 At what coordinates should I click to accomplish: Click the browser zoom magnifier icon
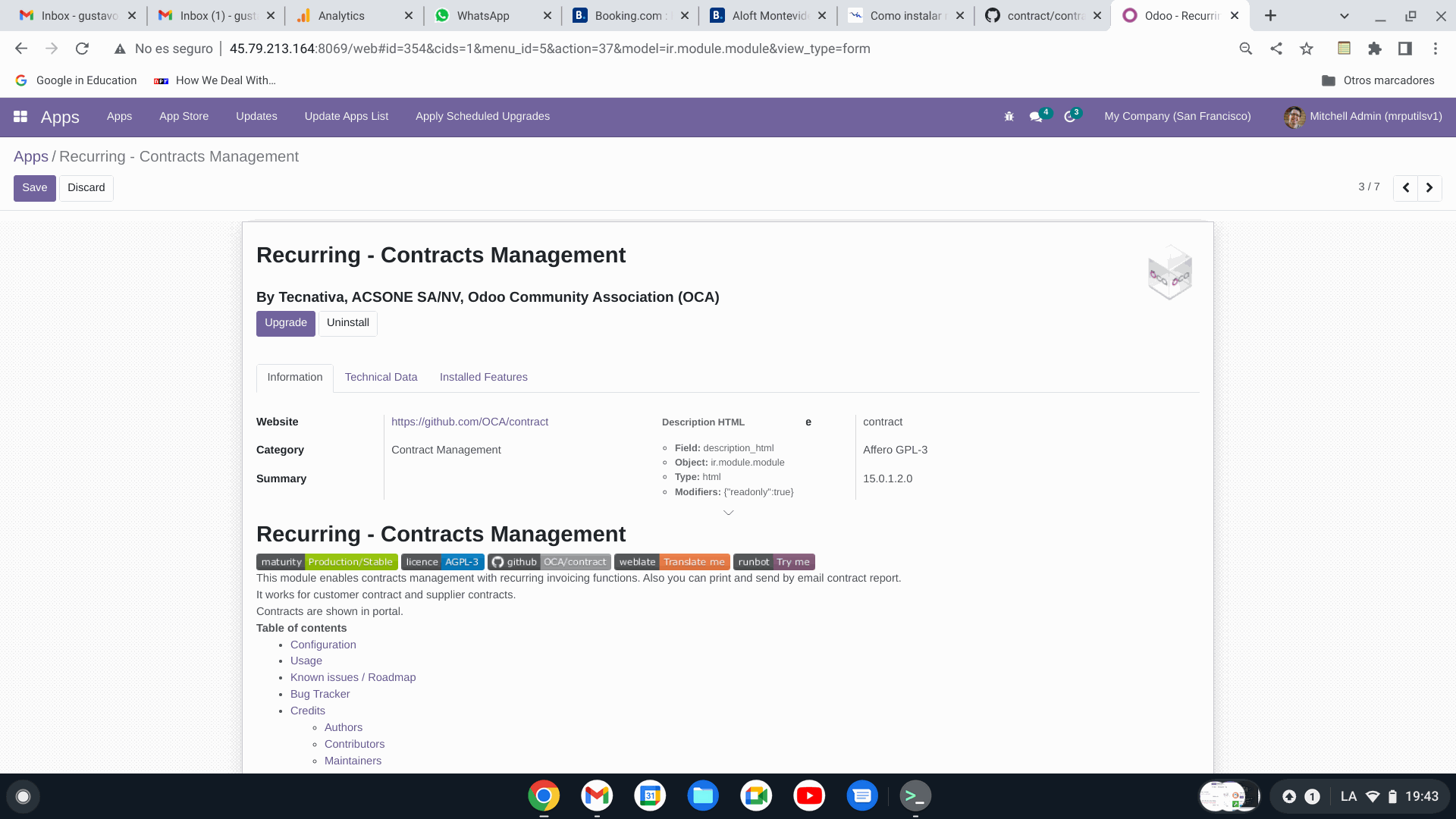pyautogui.click(x=1245, y=49)
